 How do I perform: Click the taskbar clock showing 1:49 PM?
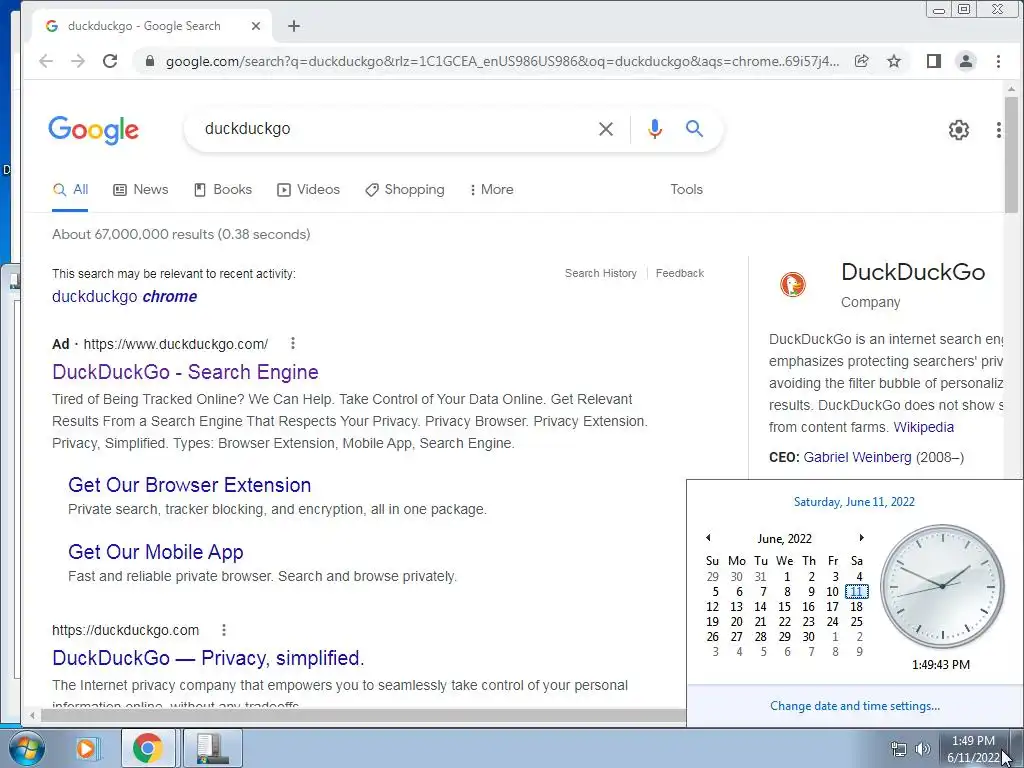(x=973, y=748)
